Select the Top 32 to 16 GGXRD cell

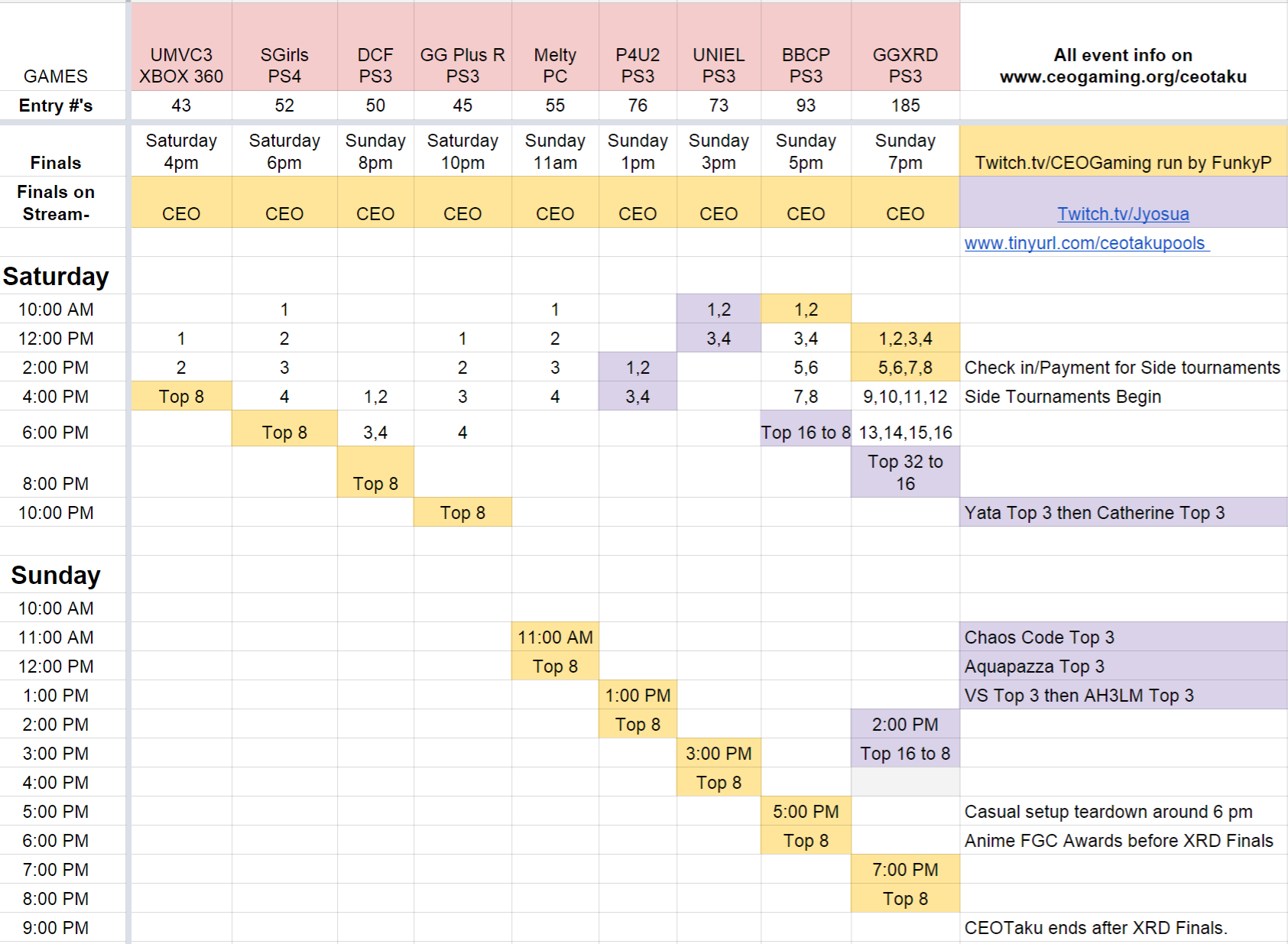[904, 472]
